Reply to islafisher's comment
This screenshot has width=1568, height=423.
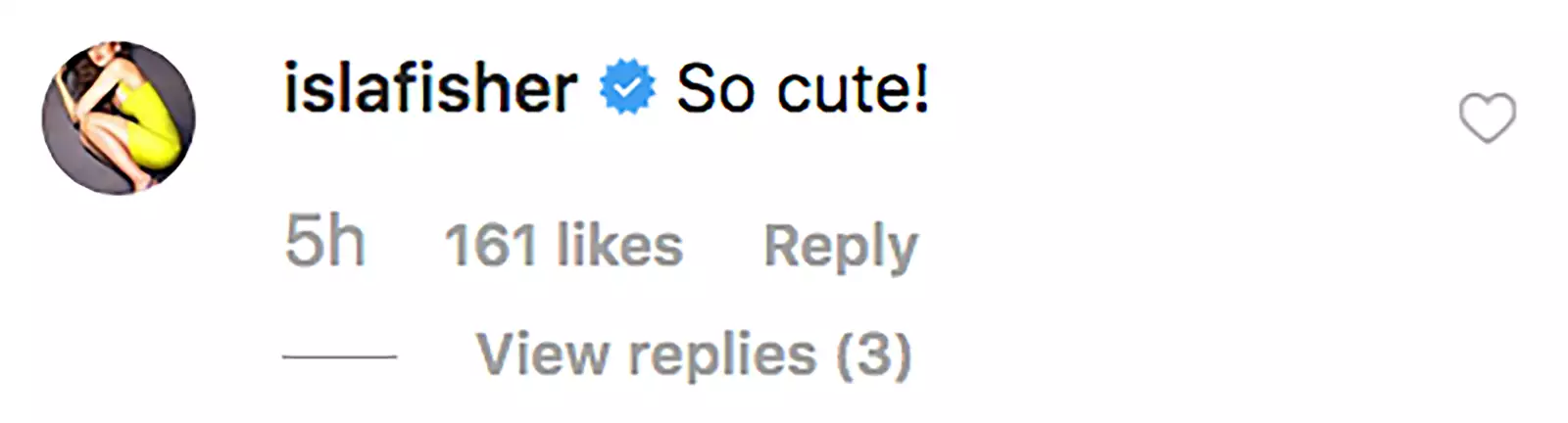point(840,245)
